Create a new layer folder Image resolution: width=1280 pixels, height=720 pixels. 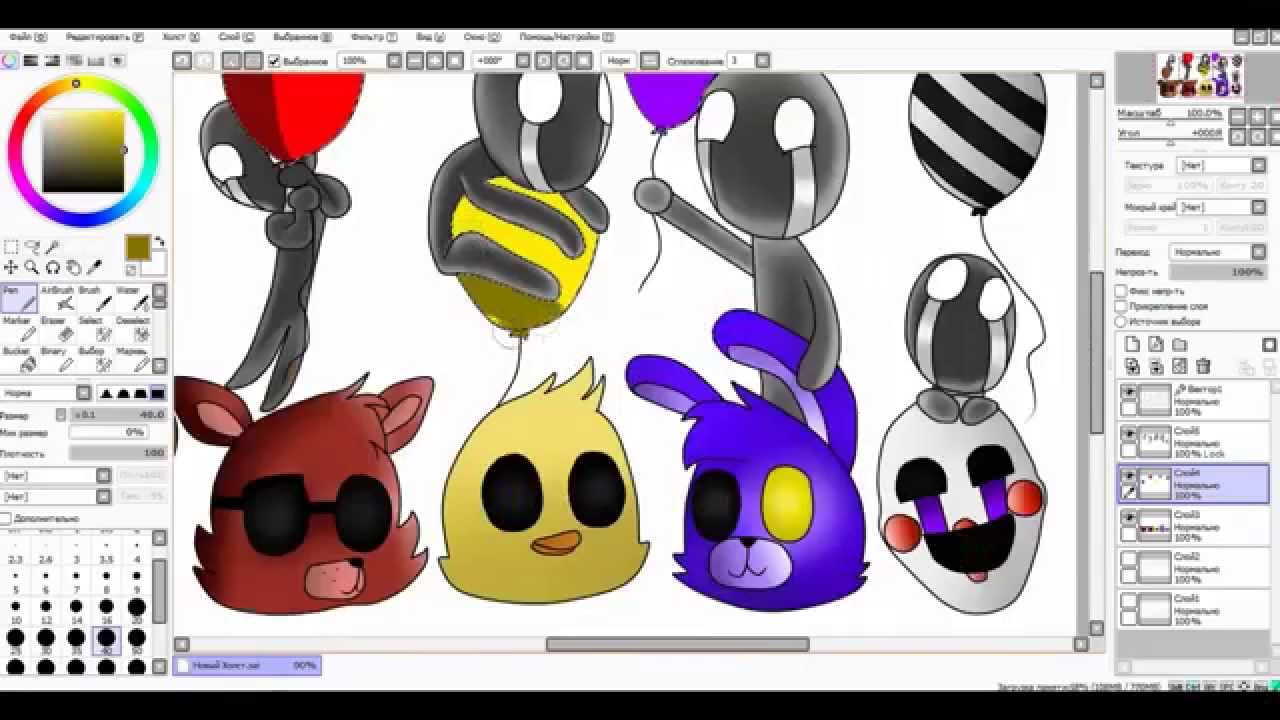tap(1180, 345)
